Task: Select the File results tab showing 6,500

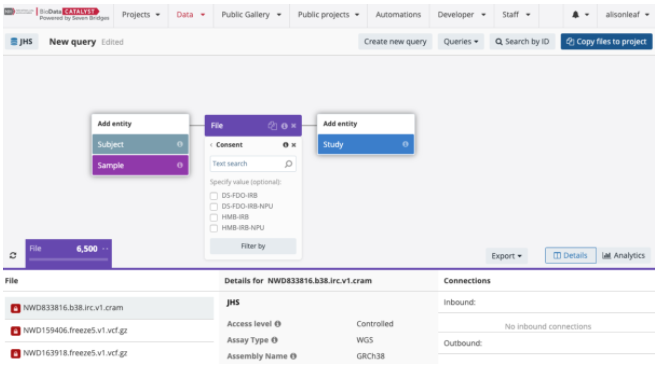Action: click(x=69, y=254)
